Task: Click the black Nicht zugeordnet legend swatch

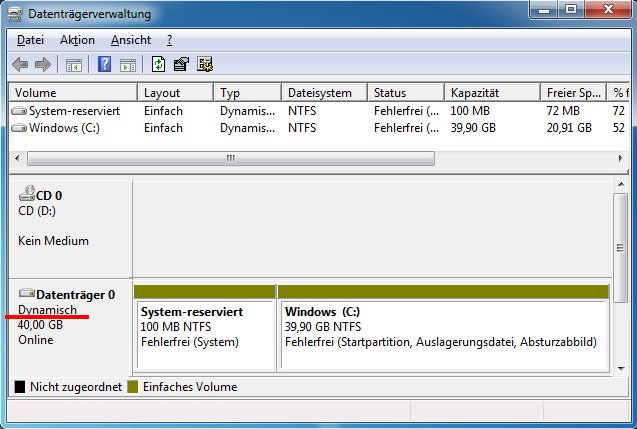Action: (20, 387)
